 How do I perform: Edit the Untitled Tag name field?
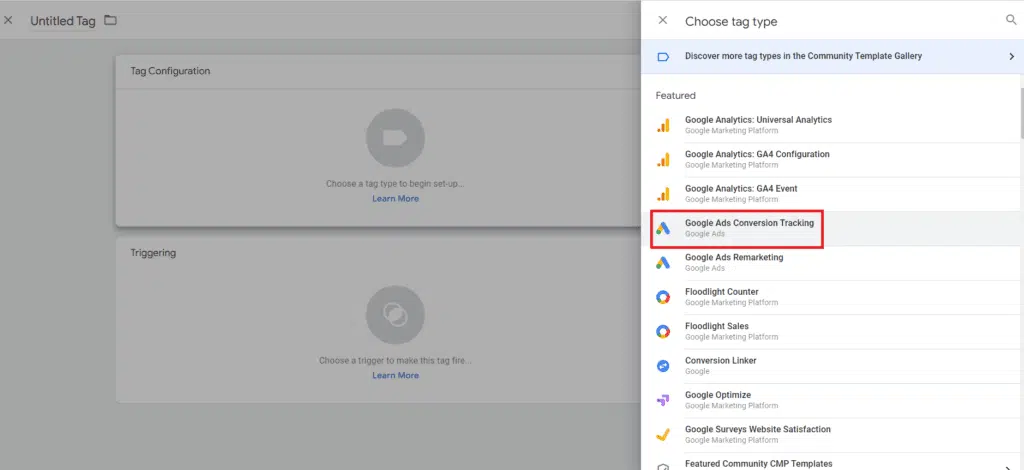[x=63, y=21]
